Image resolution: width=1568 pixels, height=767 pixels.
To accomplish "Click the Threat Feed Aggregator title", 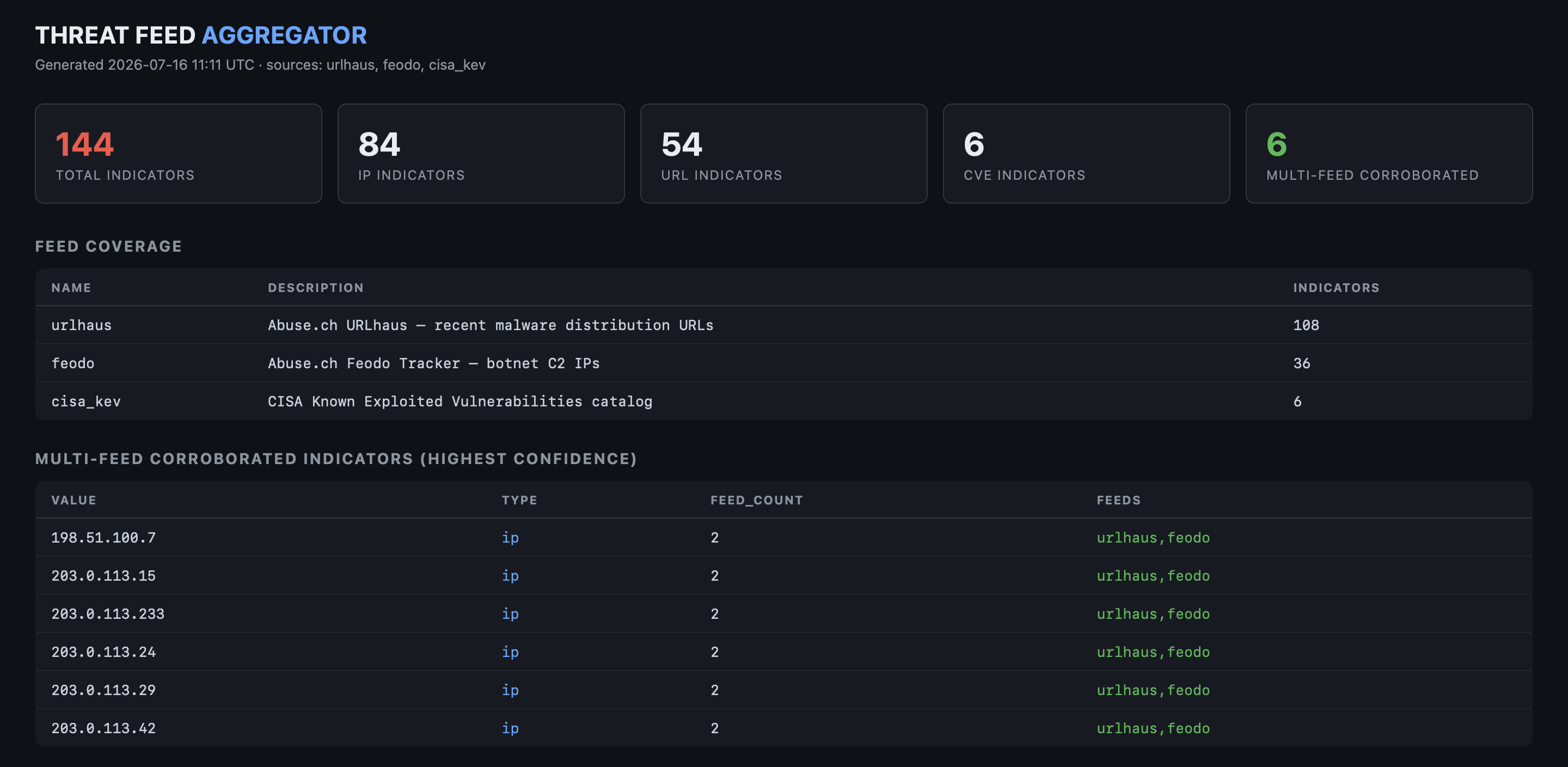I will click(x=201, y=35).
